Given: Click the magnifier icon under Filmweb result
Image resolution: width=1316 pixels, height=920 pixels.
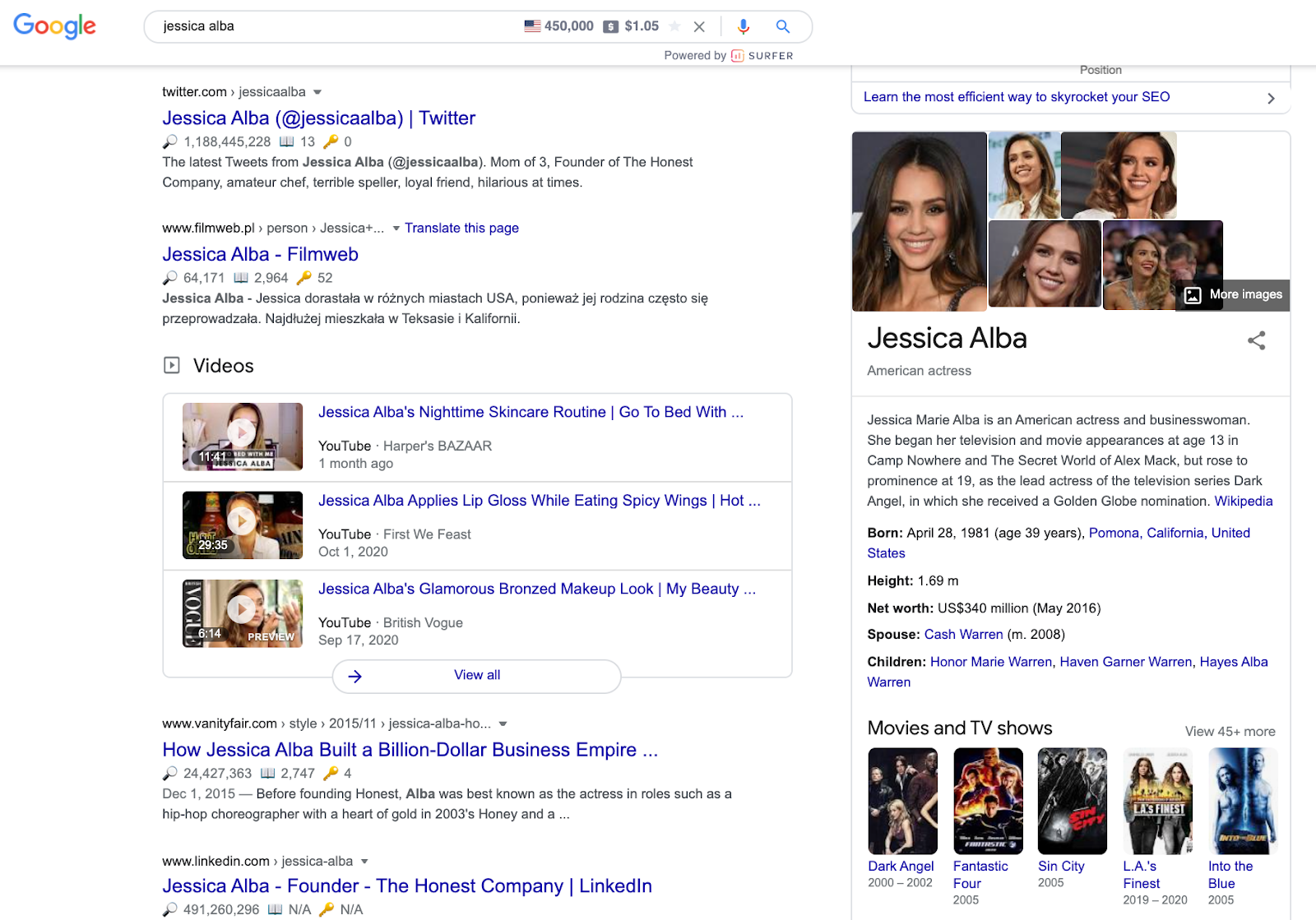Looking at the screenshot, I should pyautogui.click(x=169, y=278).
